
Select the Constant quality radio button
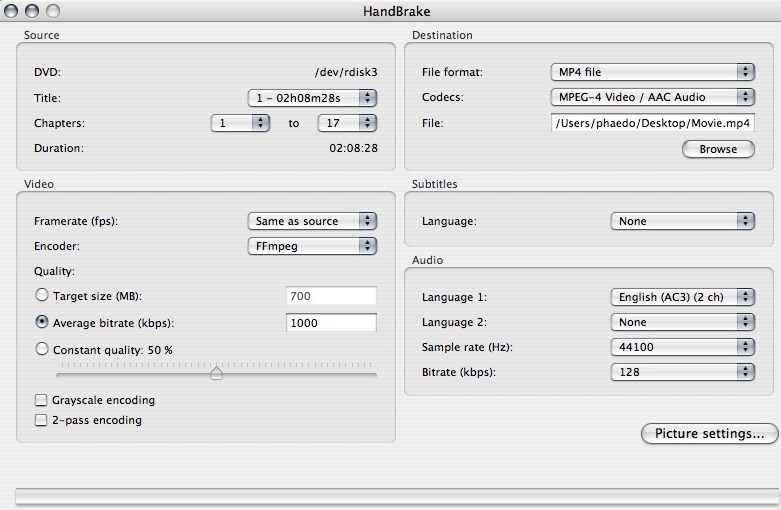(x=42, y=349)
